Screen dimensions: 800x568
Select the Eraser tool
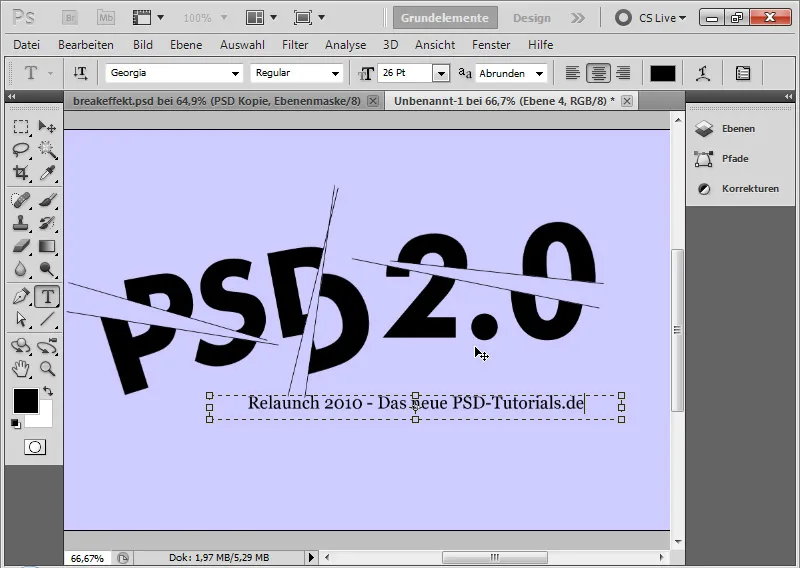tap(21, 246)
